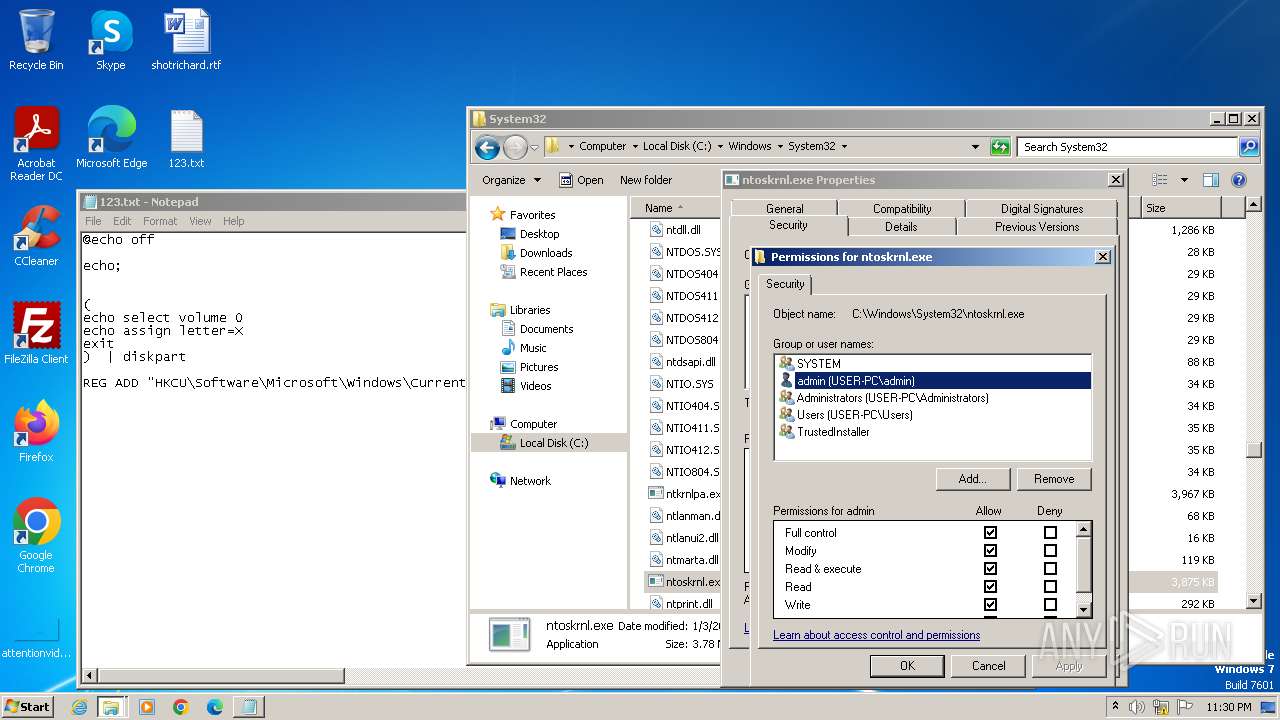Open recent pages dropdown beside Forward button
Viewport: 1280px width, 720px height.
tap(534, 147)
